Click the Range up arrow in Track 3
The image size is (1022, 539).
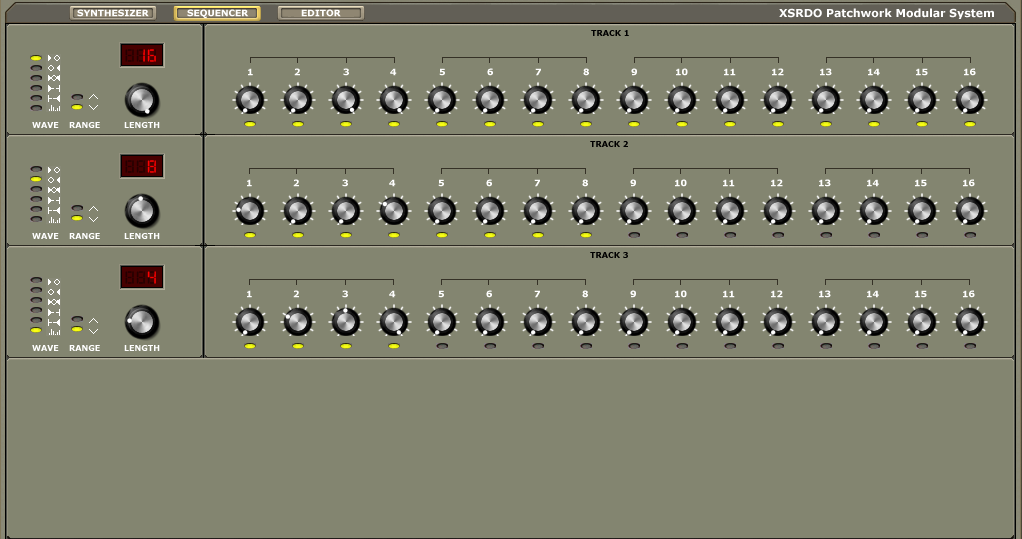pos(94,320)
